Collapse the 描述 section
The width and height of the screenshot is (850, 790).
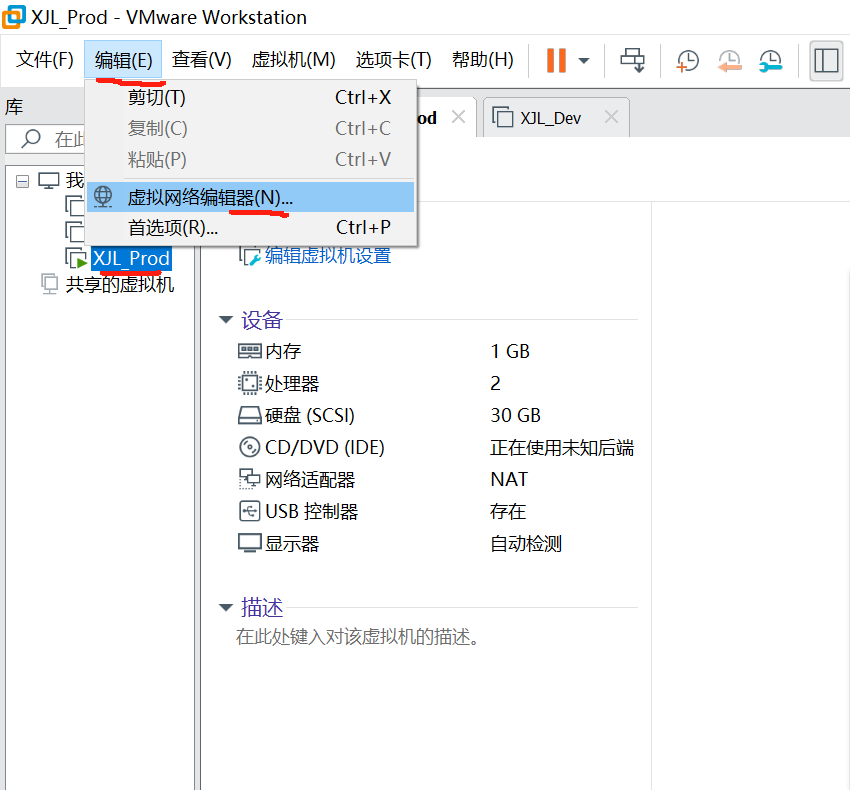(x=226, y=607)
